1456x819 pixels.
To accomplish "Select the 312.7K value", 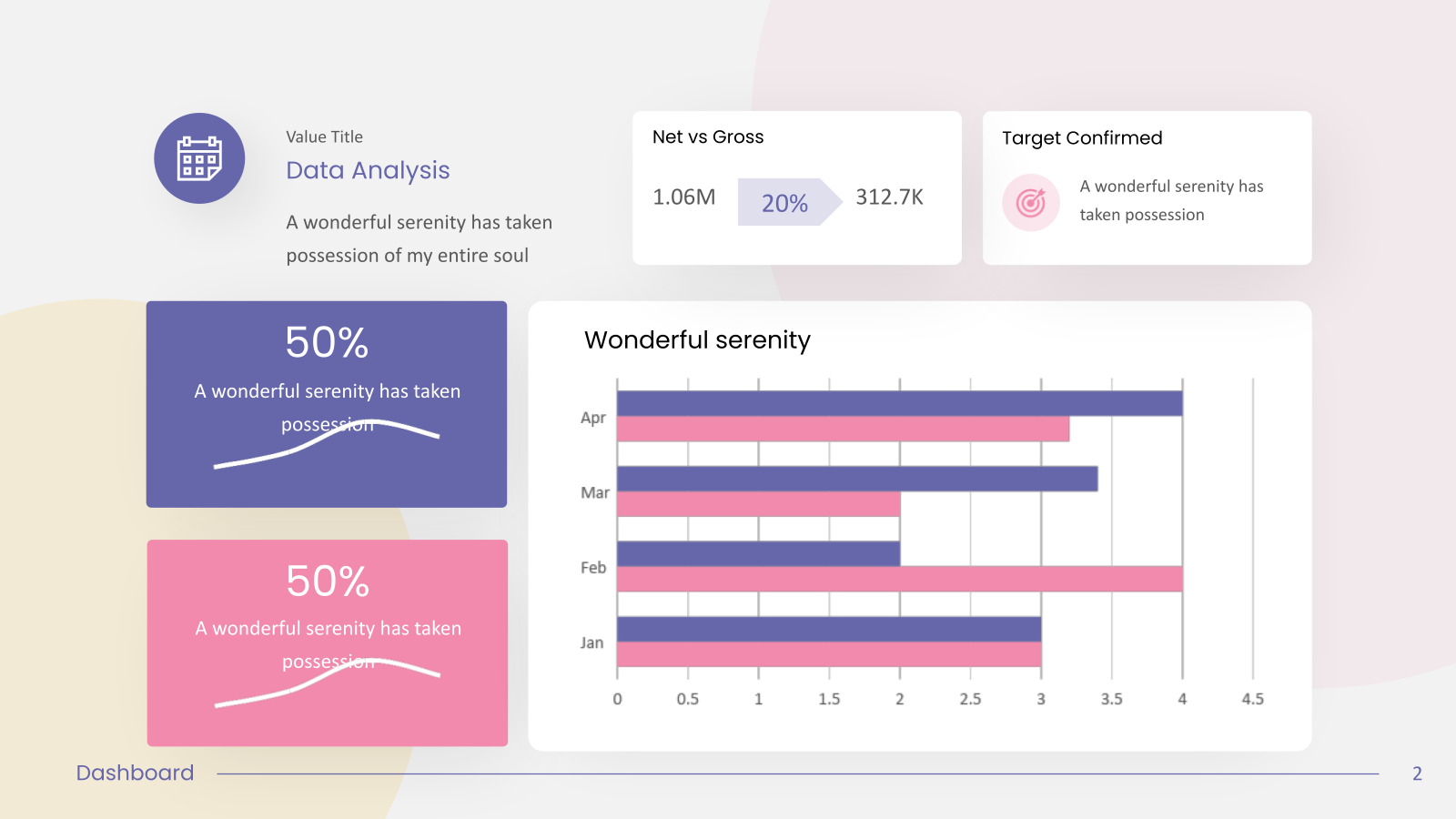I will coord(889,197).
